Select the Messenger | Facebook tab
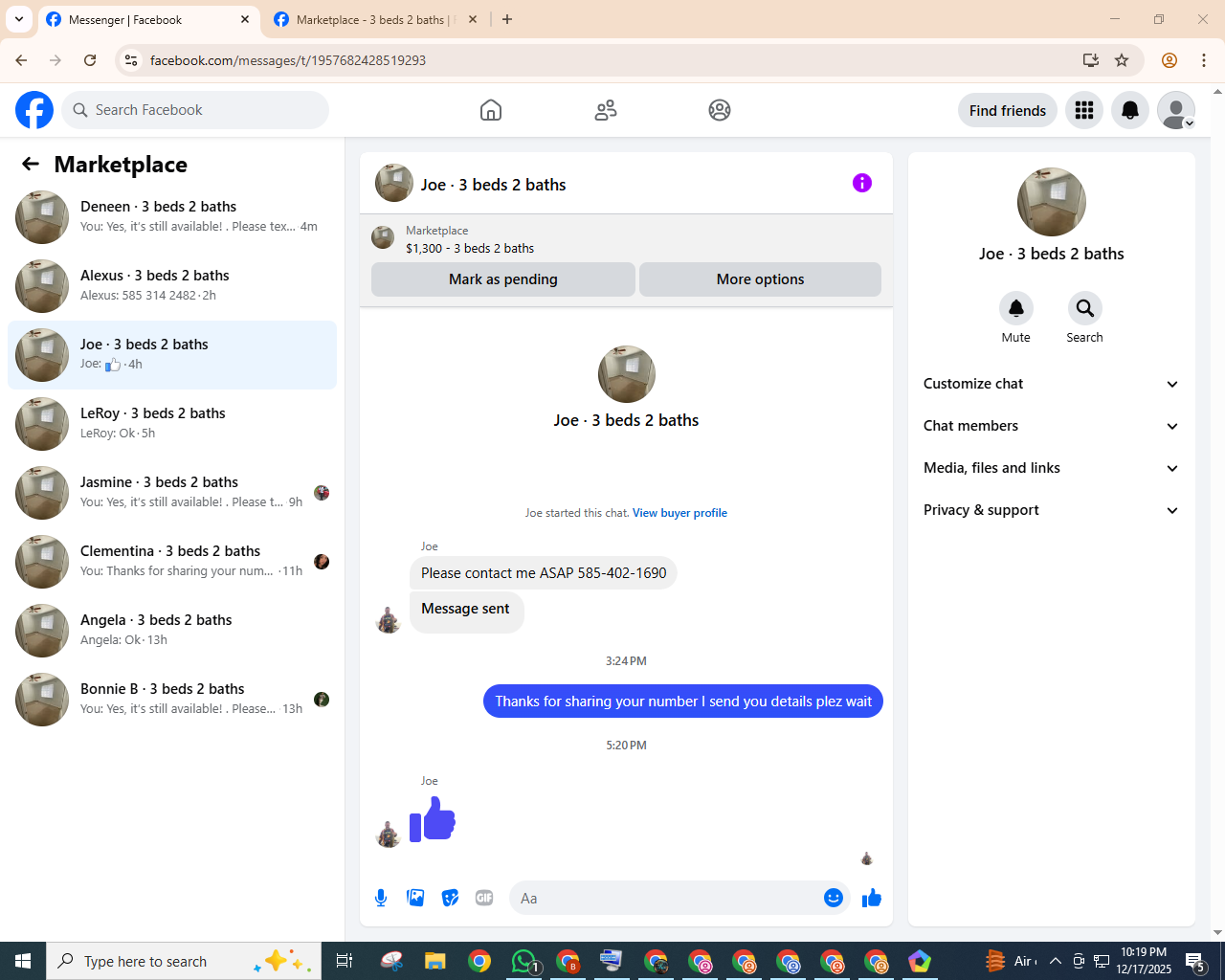This screenshot has width=1225, height=980. [148, 19]
